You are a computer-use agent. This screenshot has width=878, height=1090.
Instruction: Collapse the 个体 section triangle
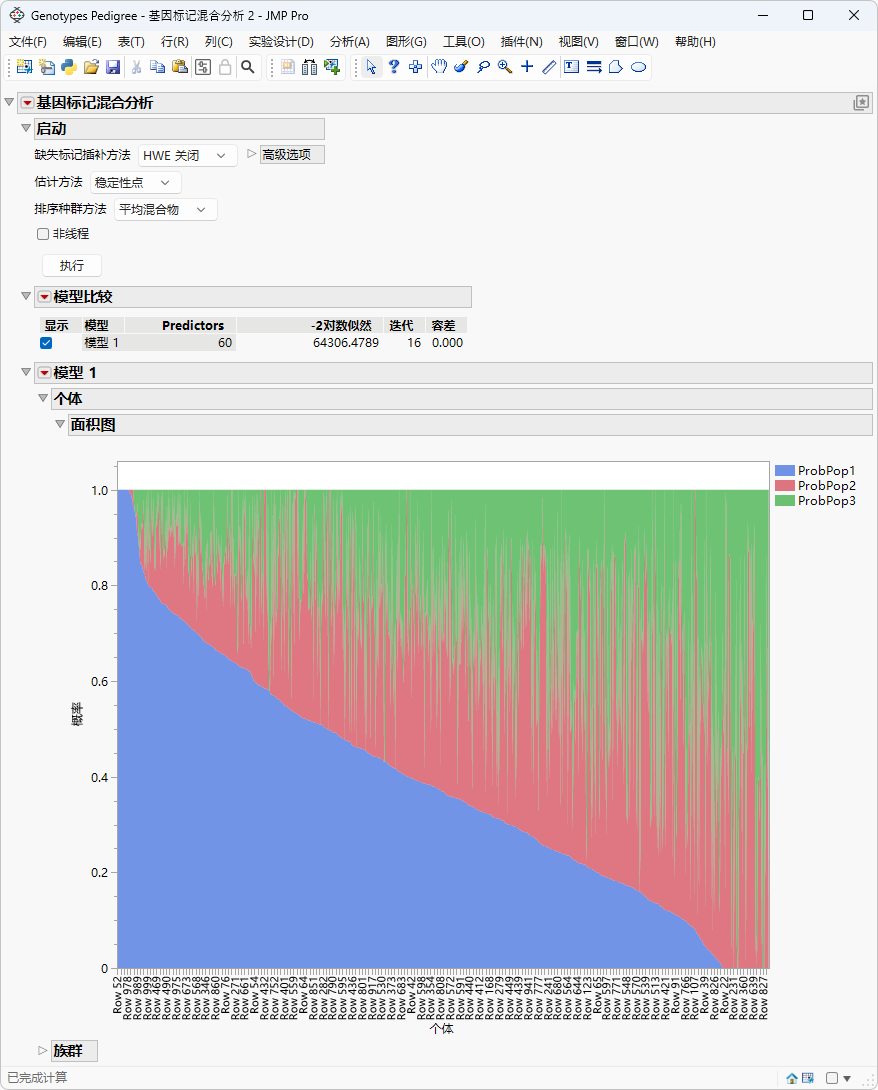coord(43,398)
